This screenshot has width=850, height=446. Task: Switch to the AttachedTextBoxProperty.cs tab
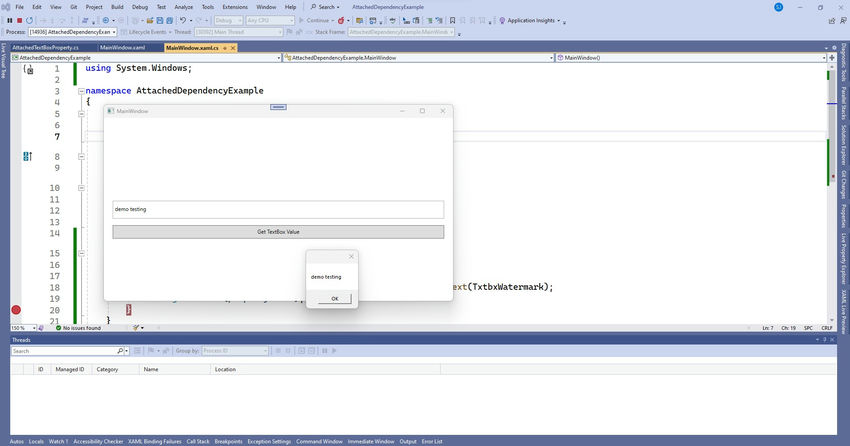(46, 48)
